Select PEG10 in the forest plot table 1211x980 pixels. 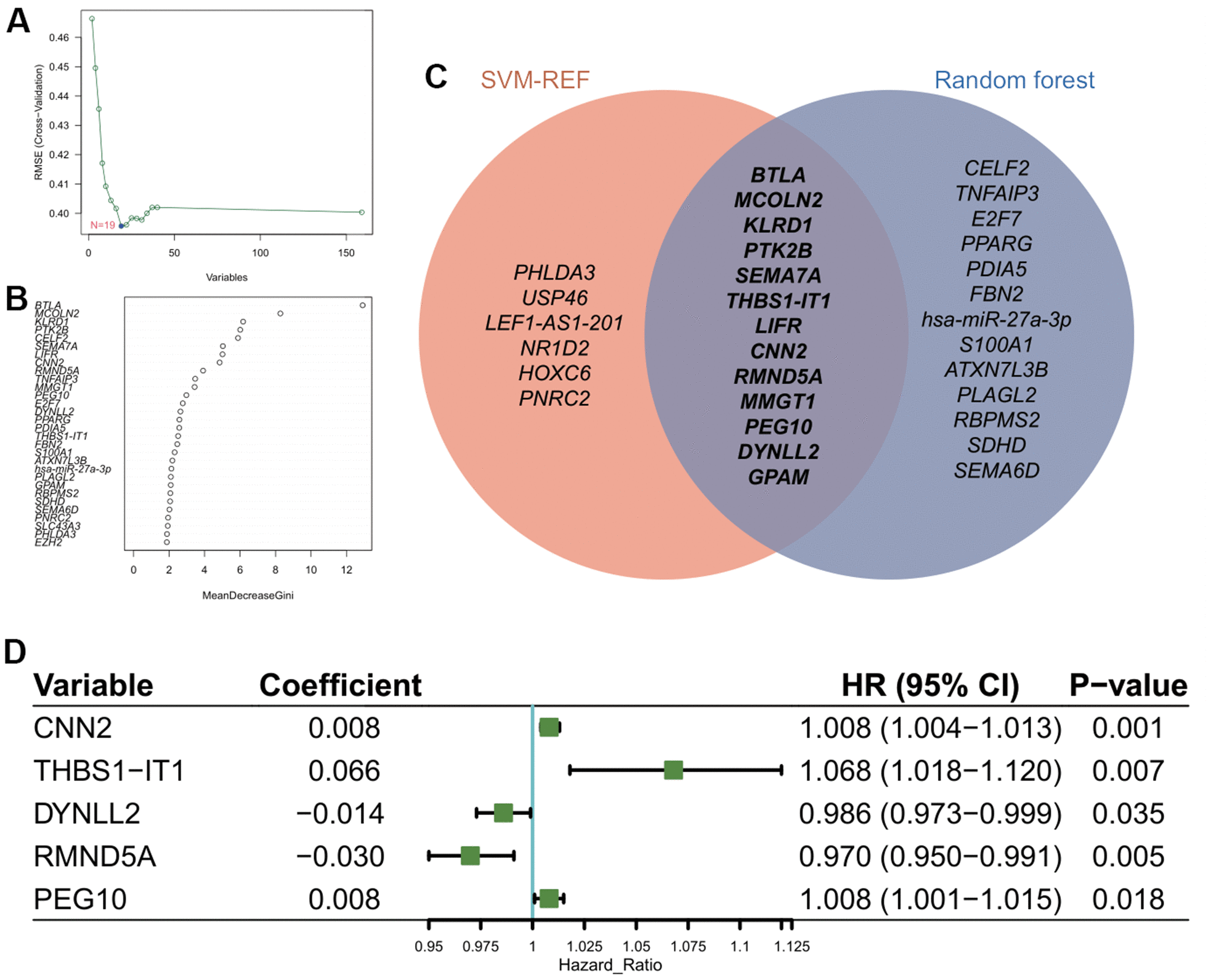click(80, 899)
